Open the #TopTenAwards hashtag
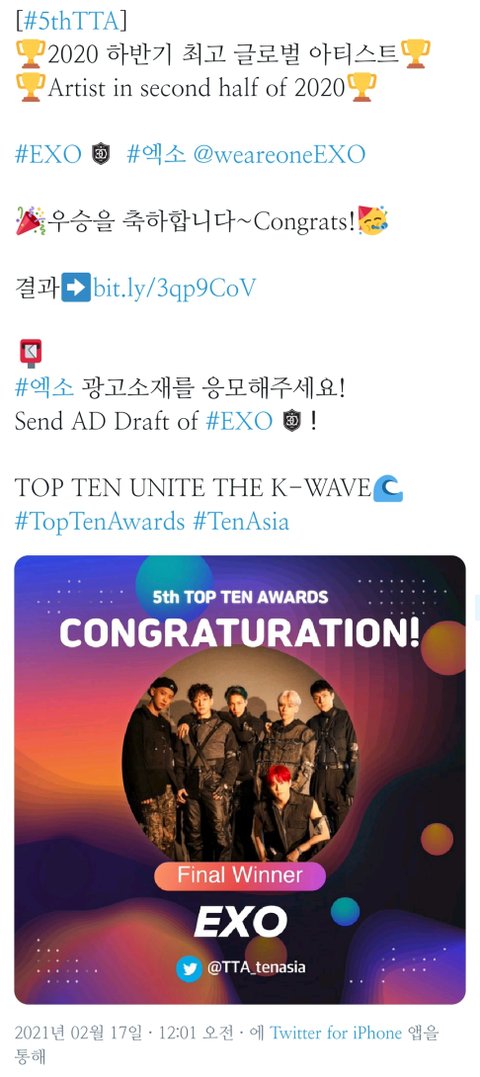The height and width of the screenshot is (1077, 480). [x=99, y=521]
